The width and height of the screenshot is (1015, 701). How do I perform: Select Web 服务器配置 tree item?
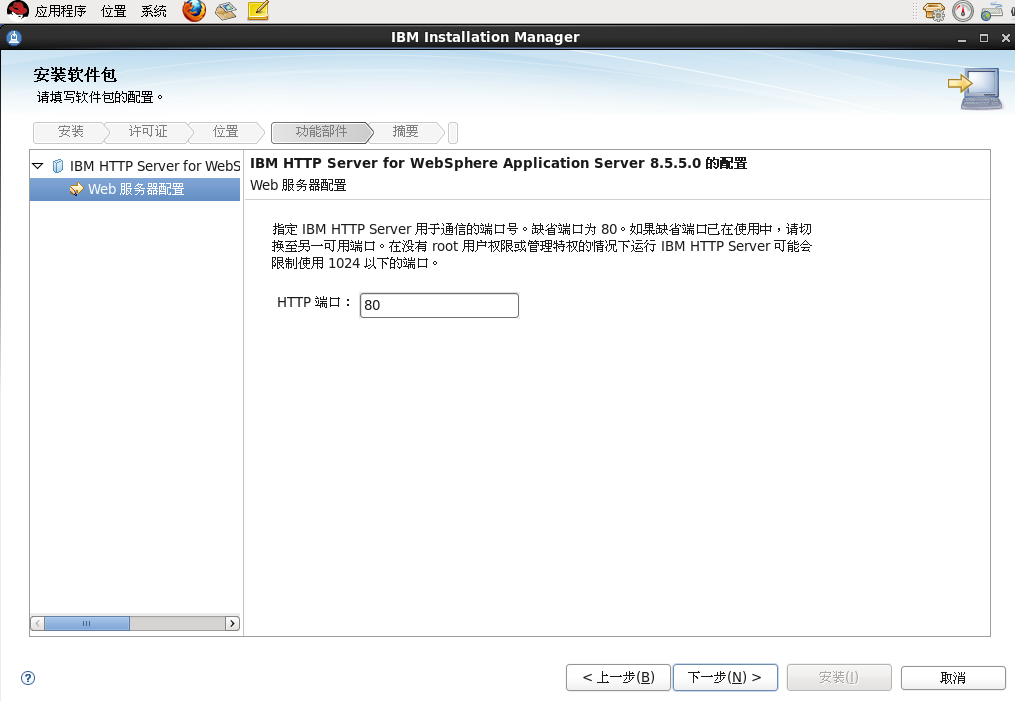click(135, 189)
